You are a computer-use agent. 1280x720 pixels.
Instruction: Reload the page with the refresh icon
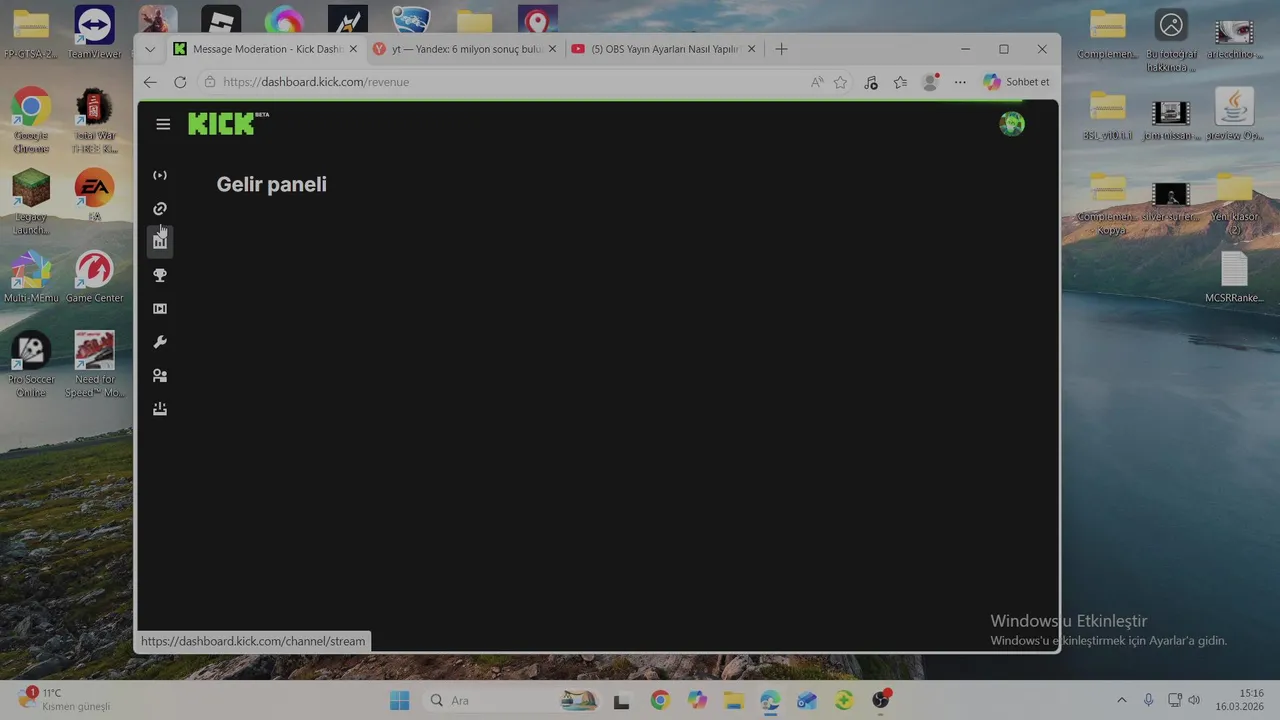pyautogui.click(x=180, y=82)
